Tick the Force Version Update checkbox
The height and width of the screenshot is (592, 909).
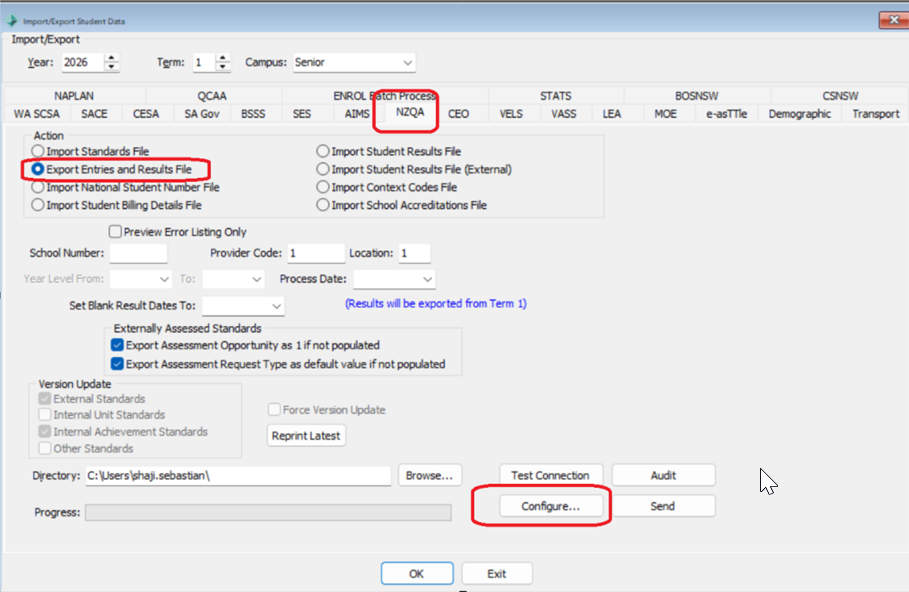click(x=274, y=410)
